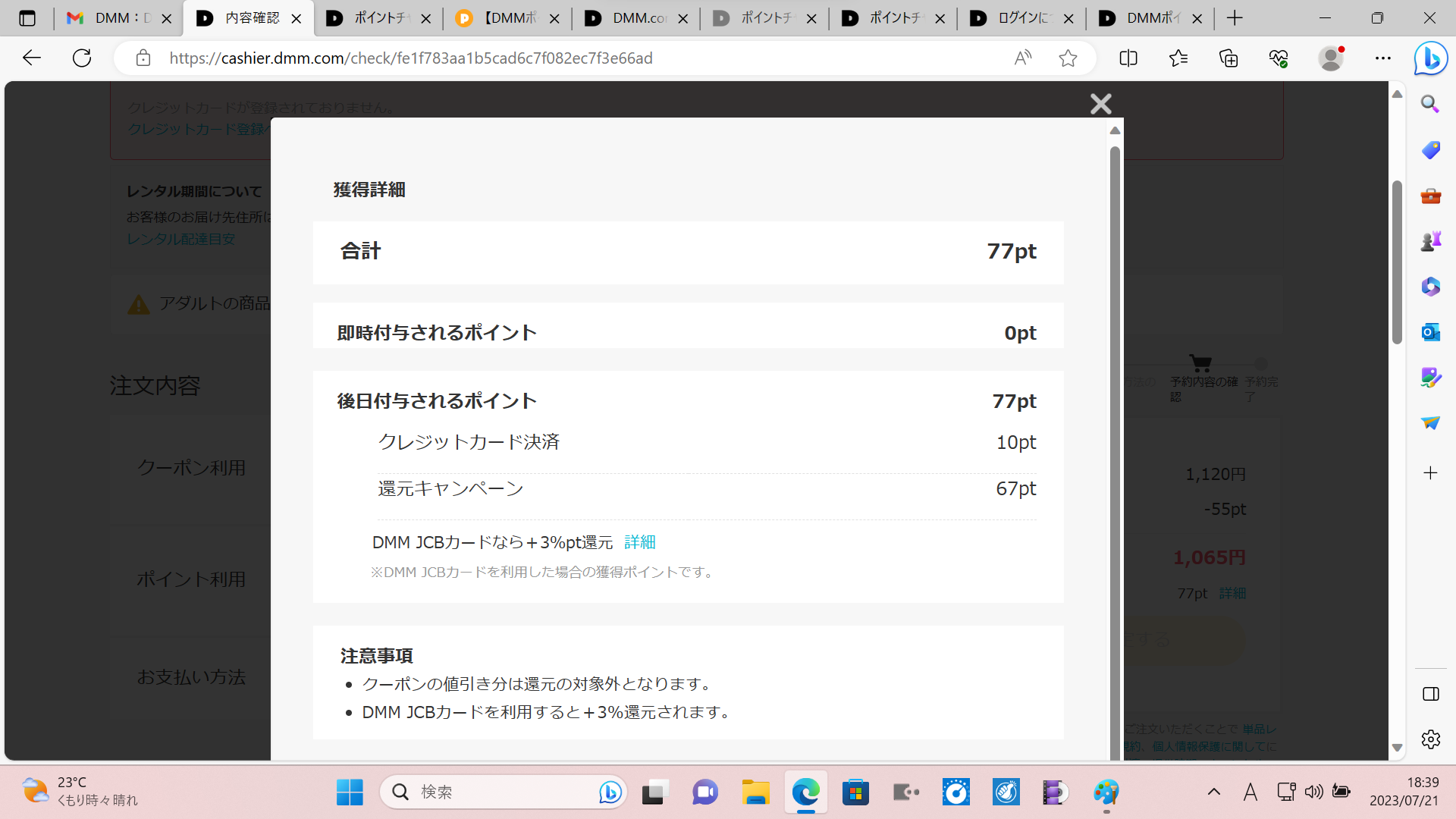Open the Settings and more menu

coord(1383,58)
